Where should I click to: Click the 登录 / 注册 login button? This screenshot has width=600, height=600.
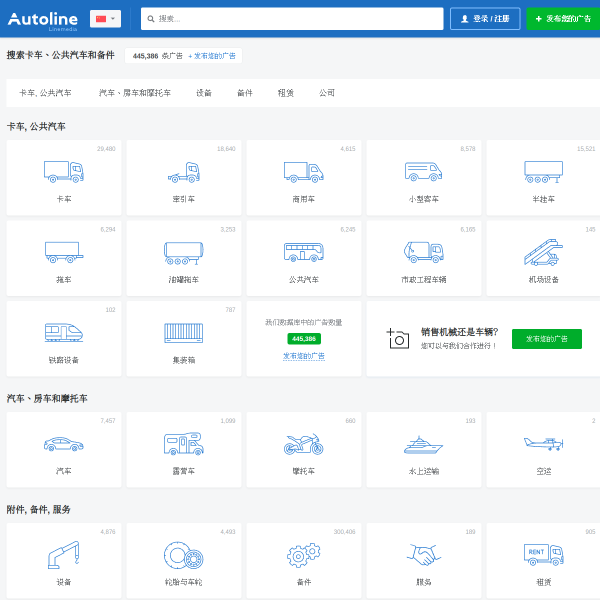(x=485, y=18)
